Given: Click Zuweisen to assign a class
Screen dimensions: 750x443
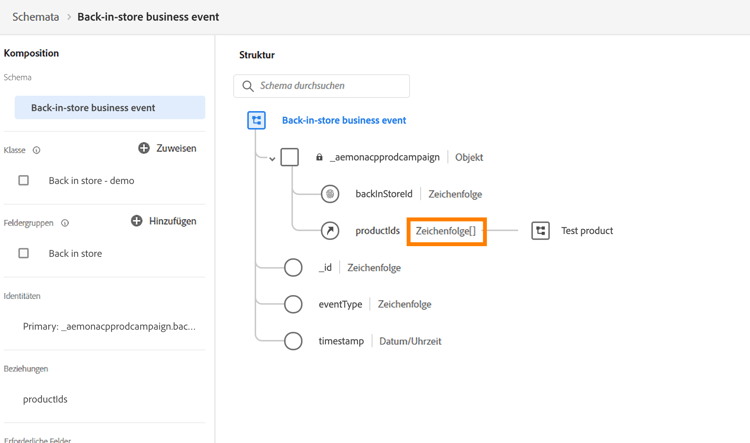Looking at the screenshot, I should [x=167, y=148].
